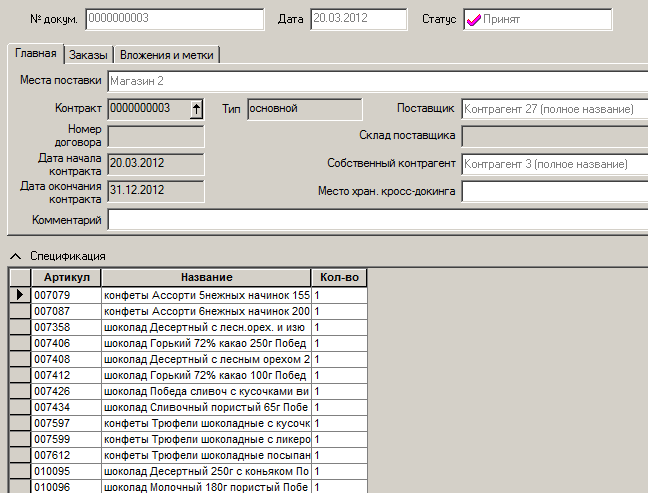This screenshot has height=493, width=648.
Task: Click name конфеты Трюфели шоколадные с ликеро
Action: coord(206,439)
